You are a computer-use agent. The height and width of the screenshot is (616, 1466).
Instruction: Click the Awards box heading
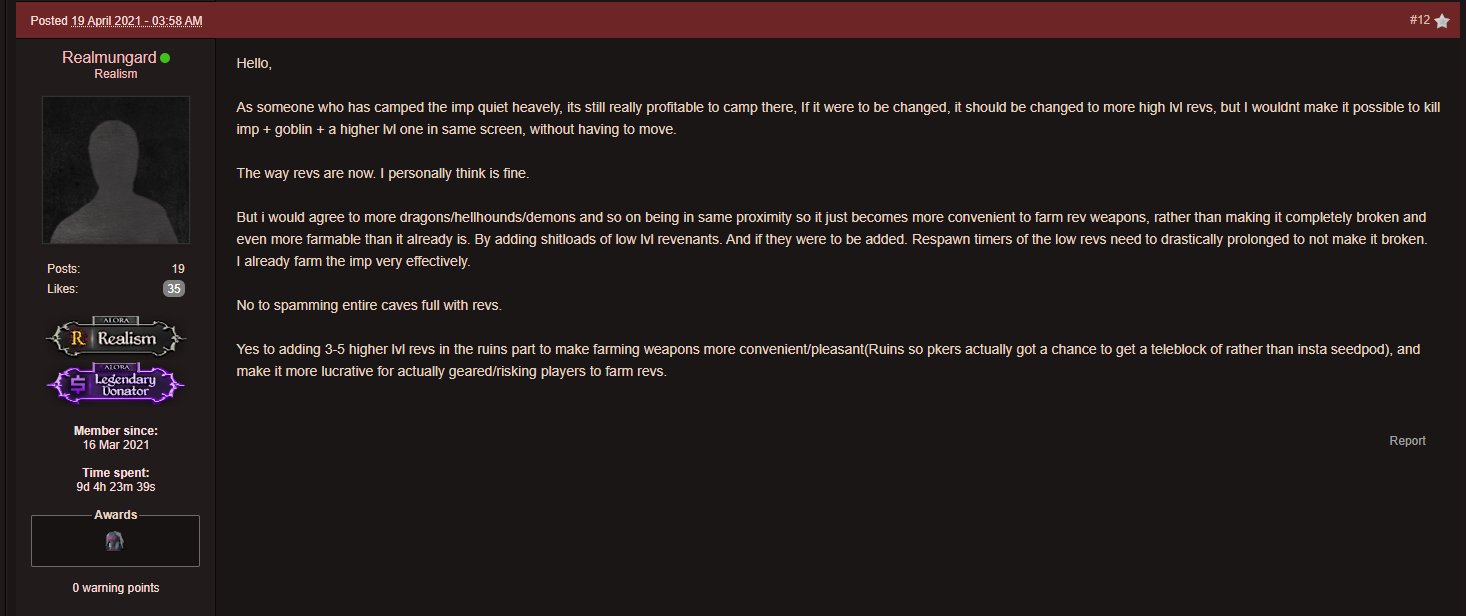pos(116,515)
